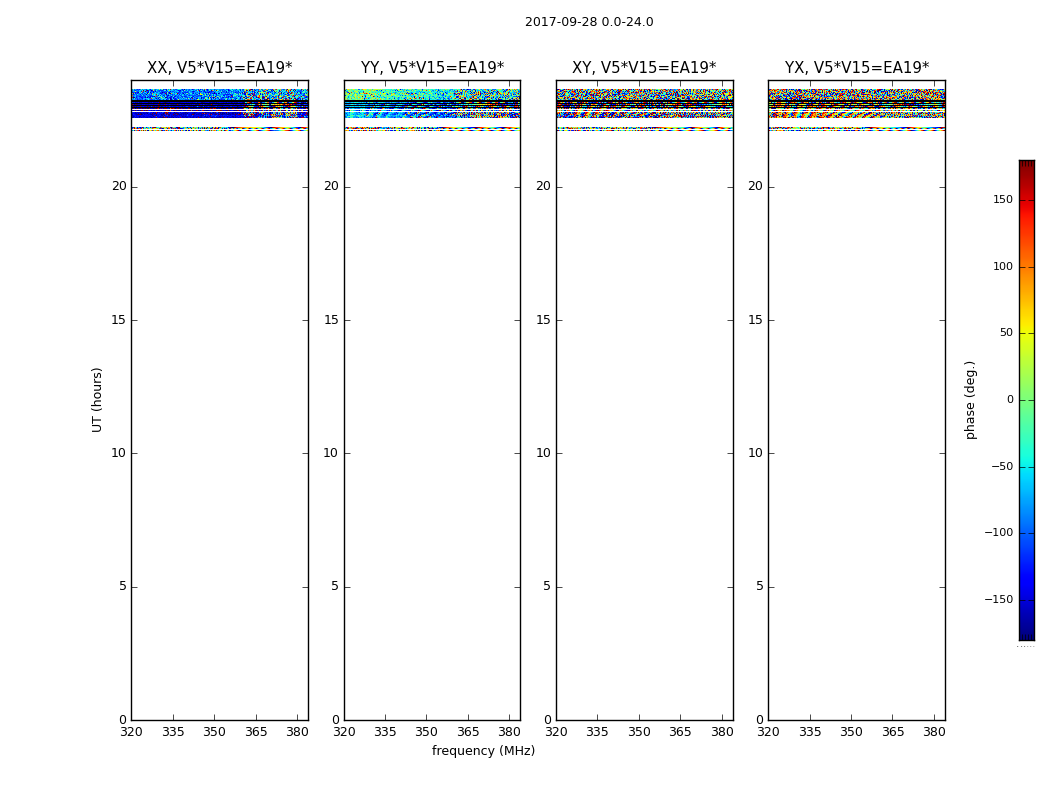This screenshot has height=800, width=1050.
Task: Click the 15 hour tick of YY plot
Action: click(x=331, y=320)
